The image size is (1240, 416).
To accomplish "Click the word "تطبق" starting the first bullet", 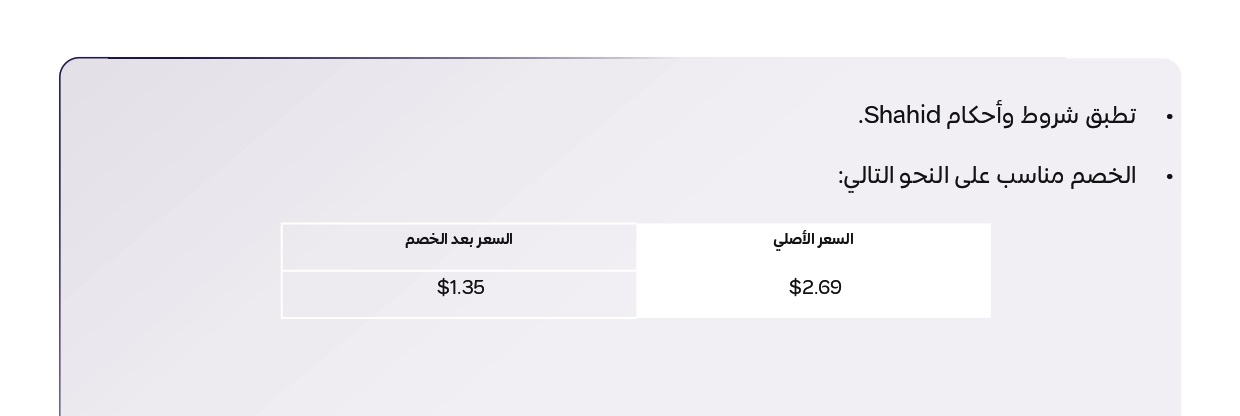I will tap(1111, 116).
